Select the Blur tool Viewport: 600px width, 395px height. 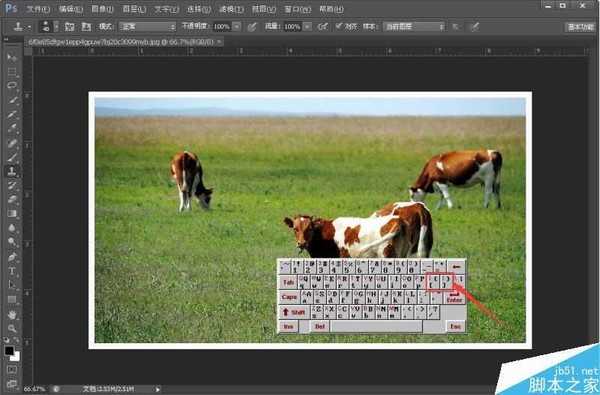pos(12,228)
